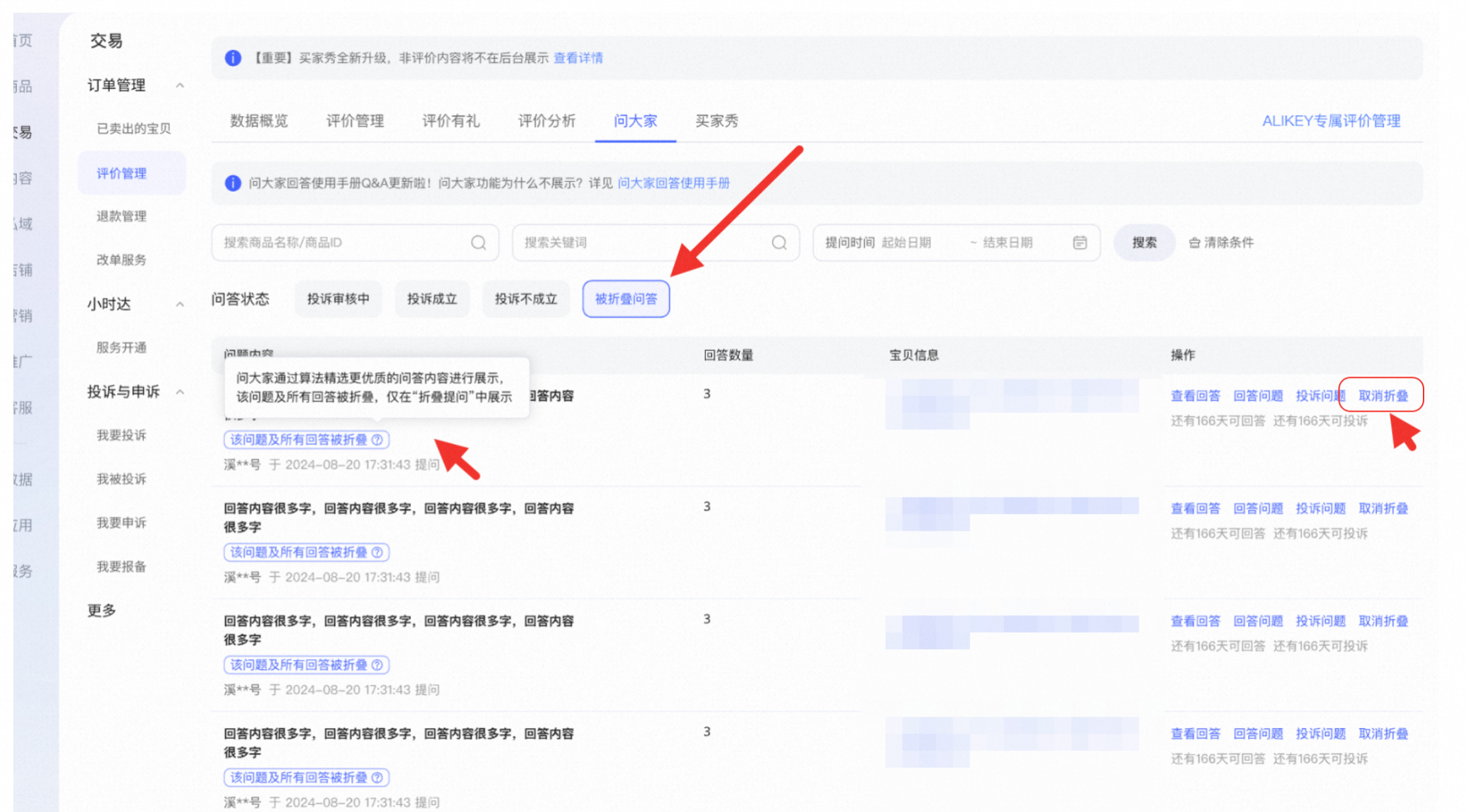1468x812 pixels.
Task: Click second row's 该问题及所有回答被折叠 tag
Action: pos(307,553)
